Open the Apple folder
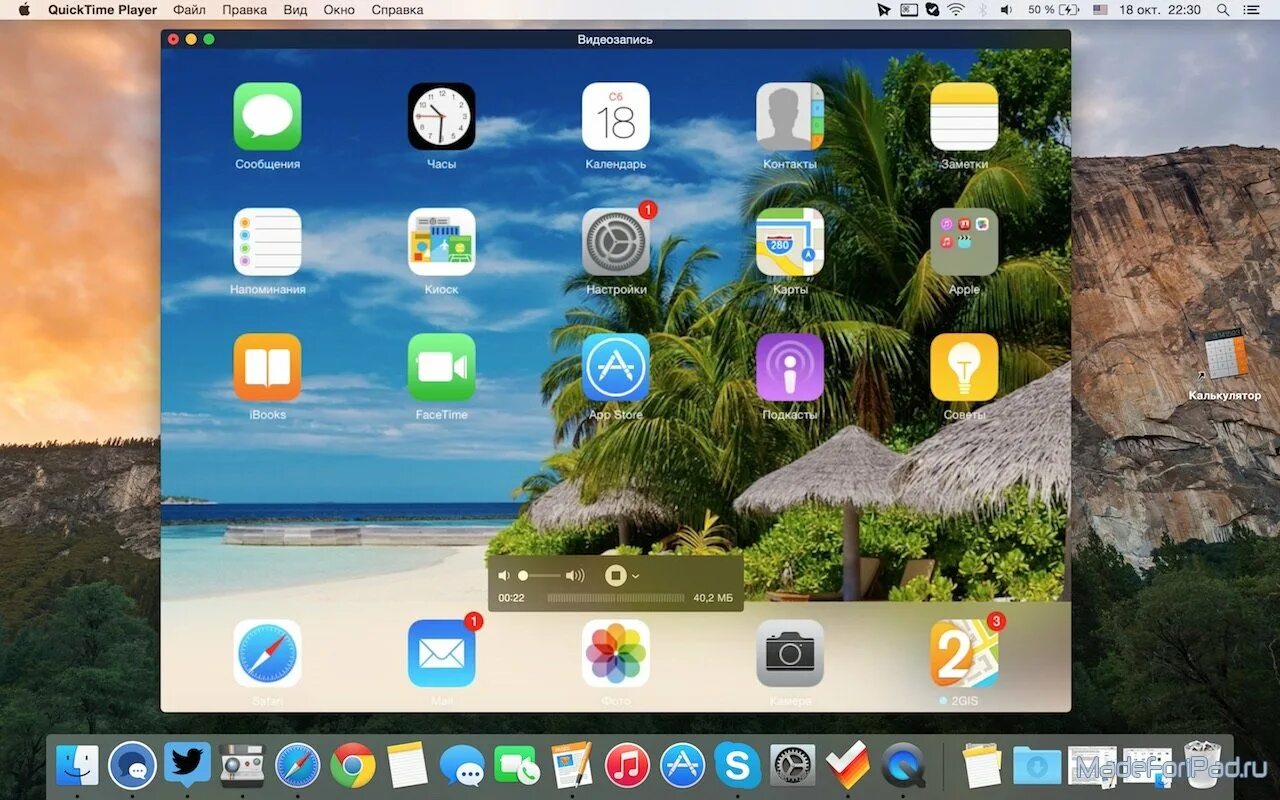The image size is (1280, 800). pyautogui.click(x=964, y=241)
